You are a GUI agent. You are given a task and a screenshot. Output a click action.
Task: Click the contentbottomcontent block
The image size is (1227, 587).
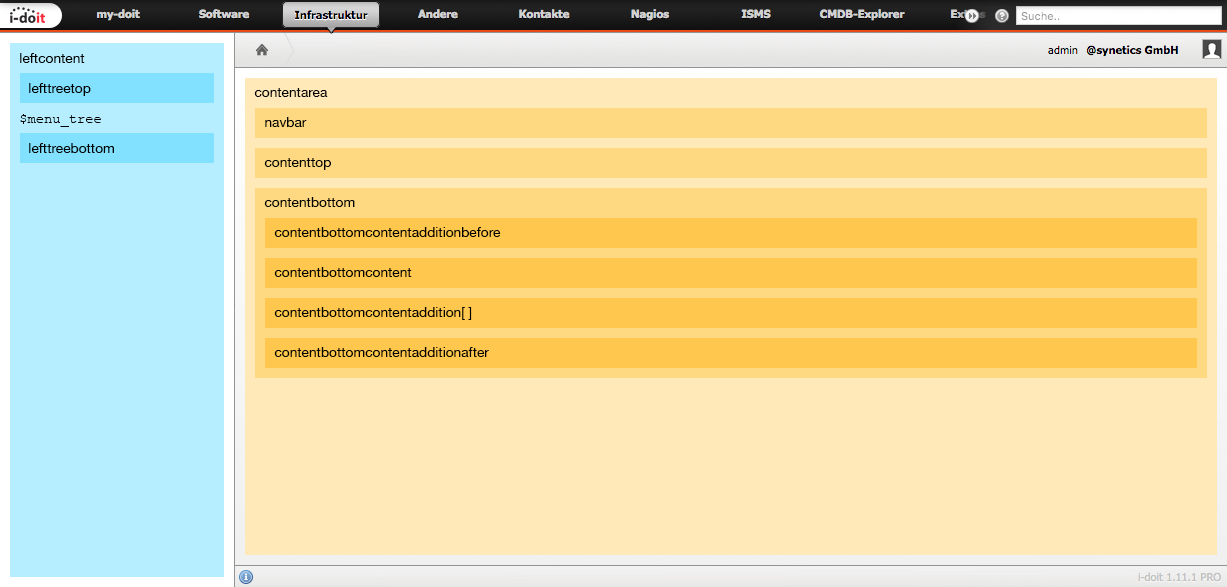pos(730,273)
